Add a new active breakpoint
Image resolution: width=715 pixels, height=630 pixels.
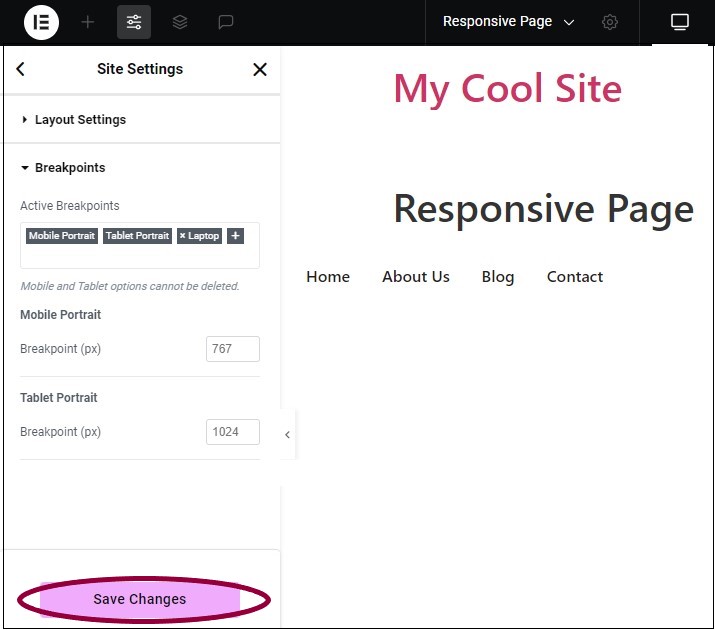(x=235, y=236)
